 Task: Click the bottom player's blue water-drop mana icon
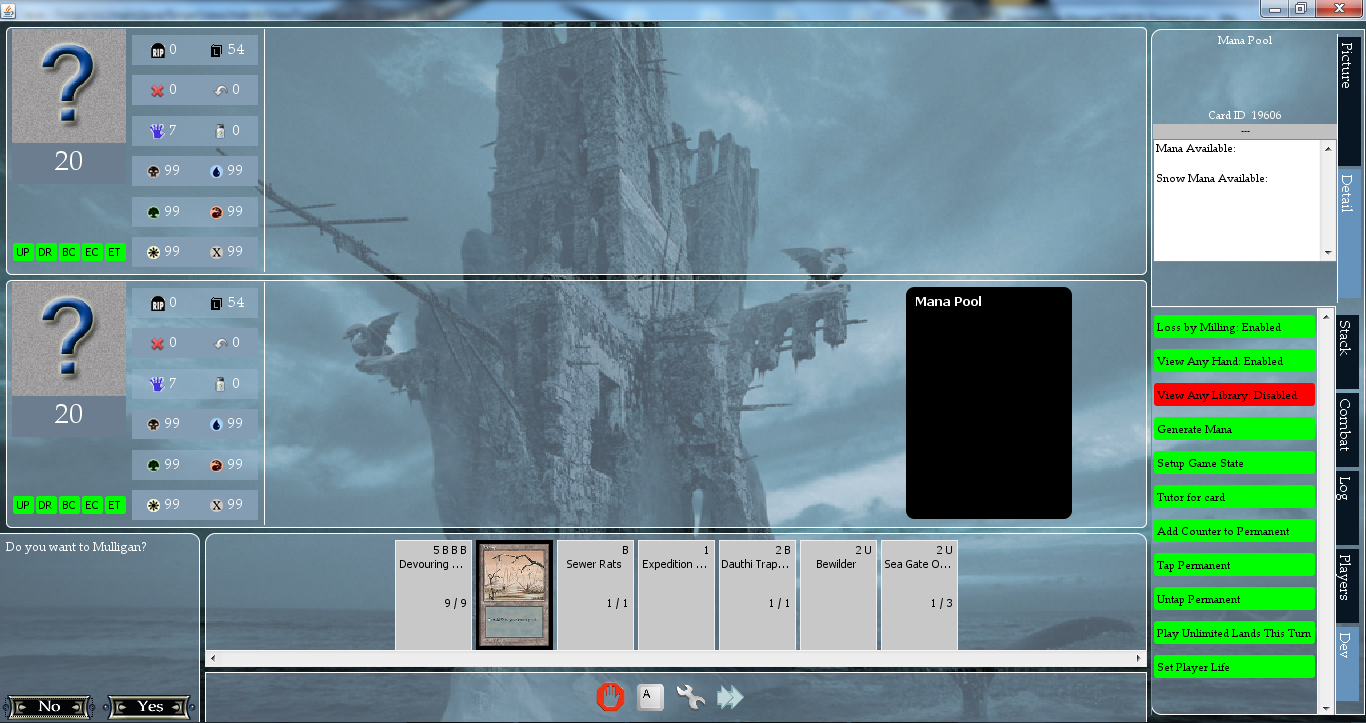click(x=216, y=424)
